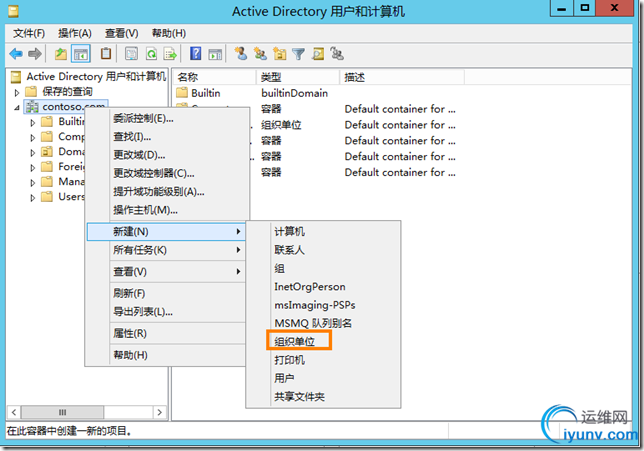This screenshot has width=644, height=451.
Task: Toggle the show/hide action pane icon
Action: coord(215,54)
